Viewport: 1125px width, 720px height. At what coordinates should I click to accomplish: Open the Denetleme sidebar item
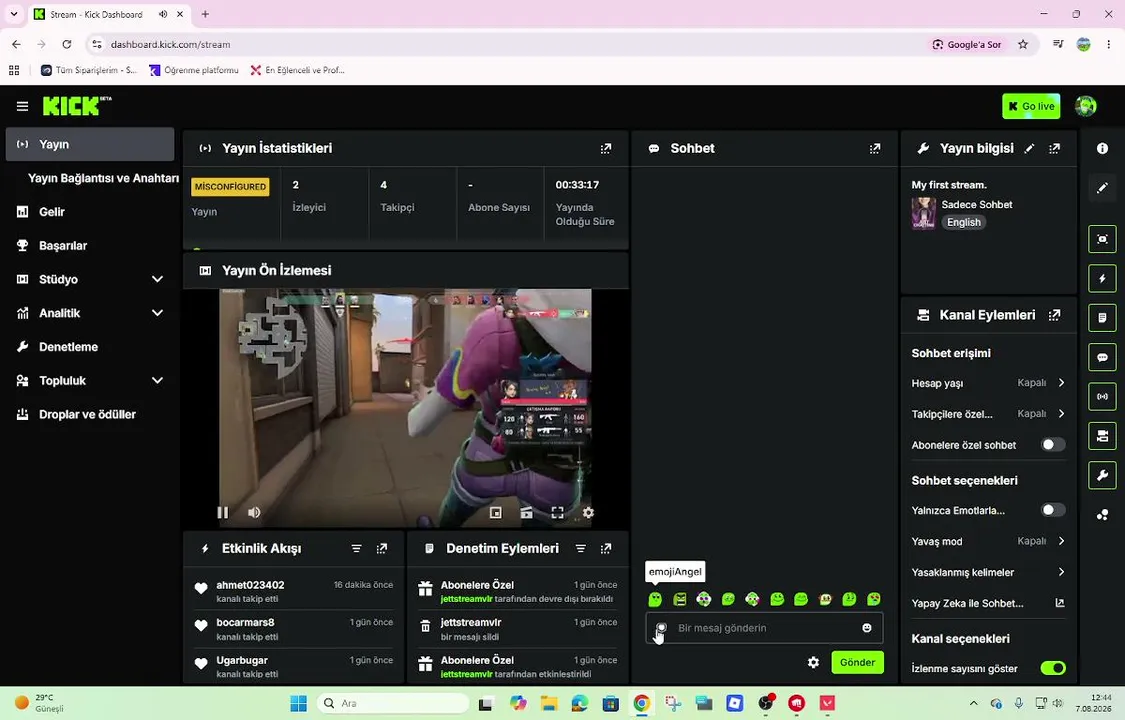coord(90,346)
